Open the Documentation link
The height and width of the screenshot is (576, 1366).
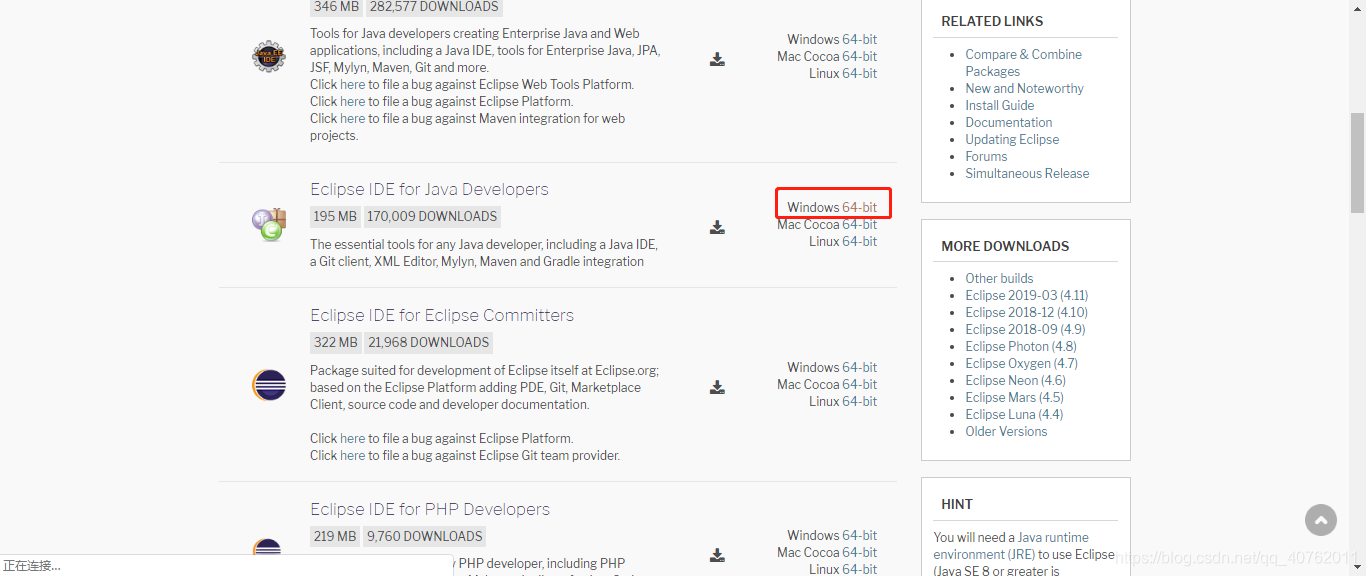tap(1008, 122)
